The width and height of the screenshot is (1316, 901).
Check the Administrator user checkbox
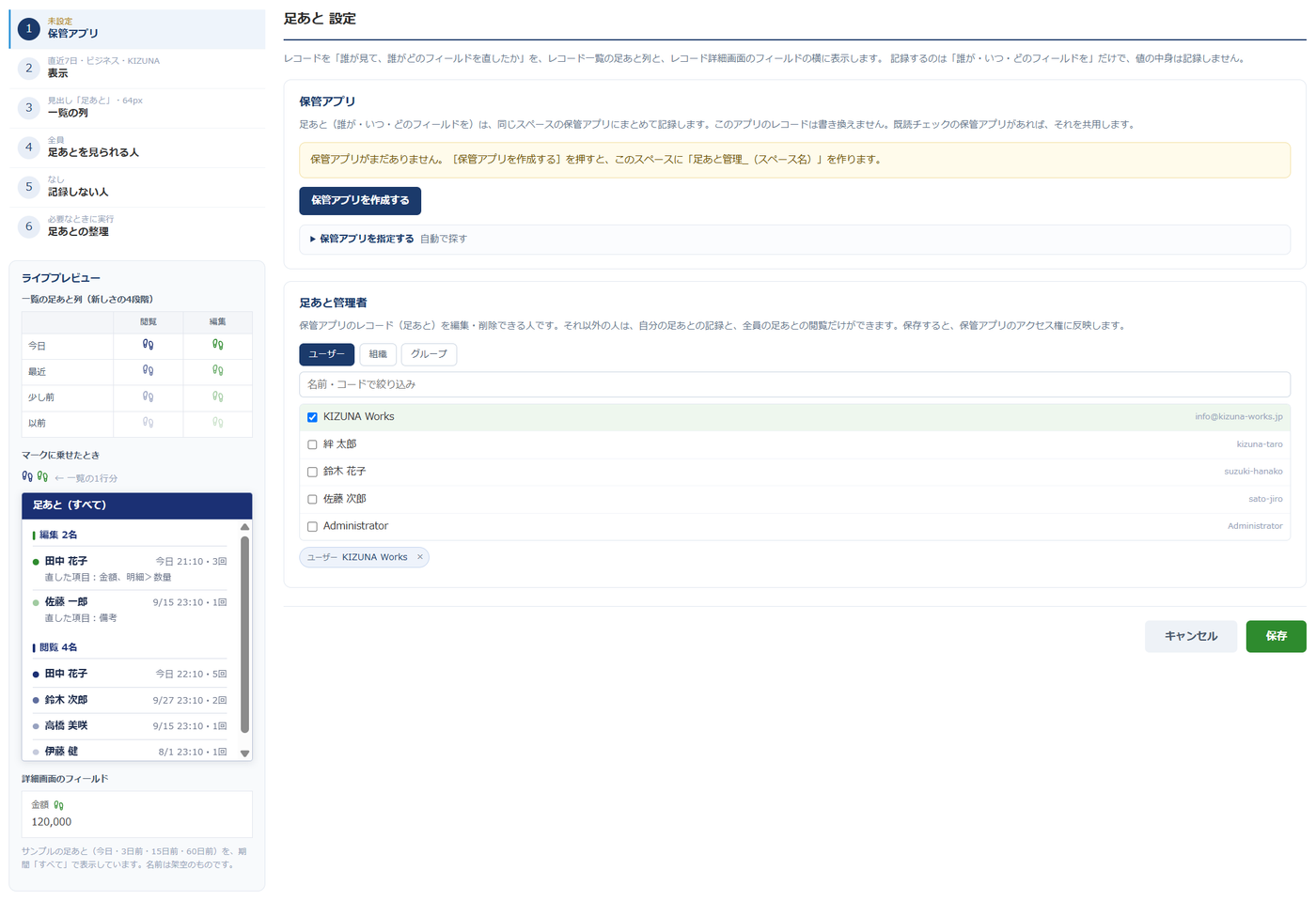312,526
